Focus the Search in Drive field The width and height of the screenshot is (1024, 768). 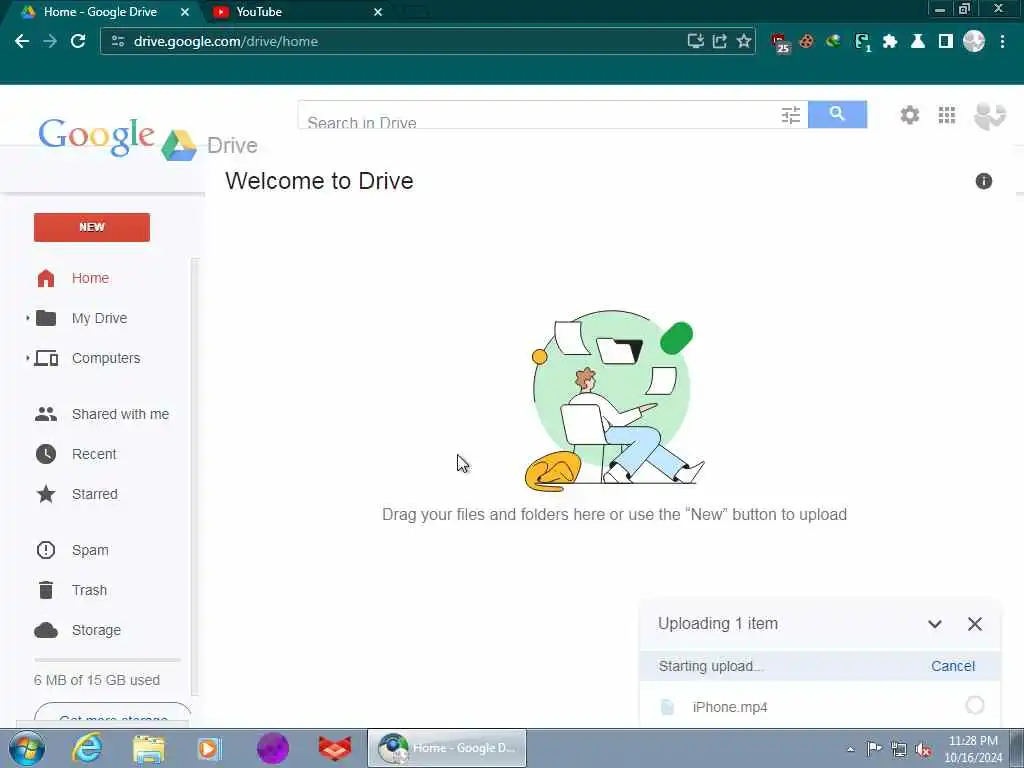pos(539,116)
